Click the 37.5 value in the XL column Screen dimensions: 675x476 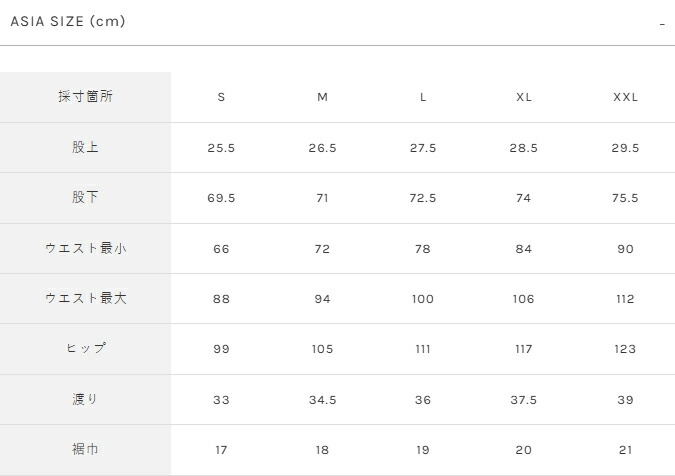coord(524,400)
